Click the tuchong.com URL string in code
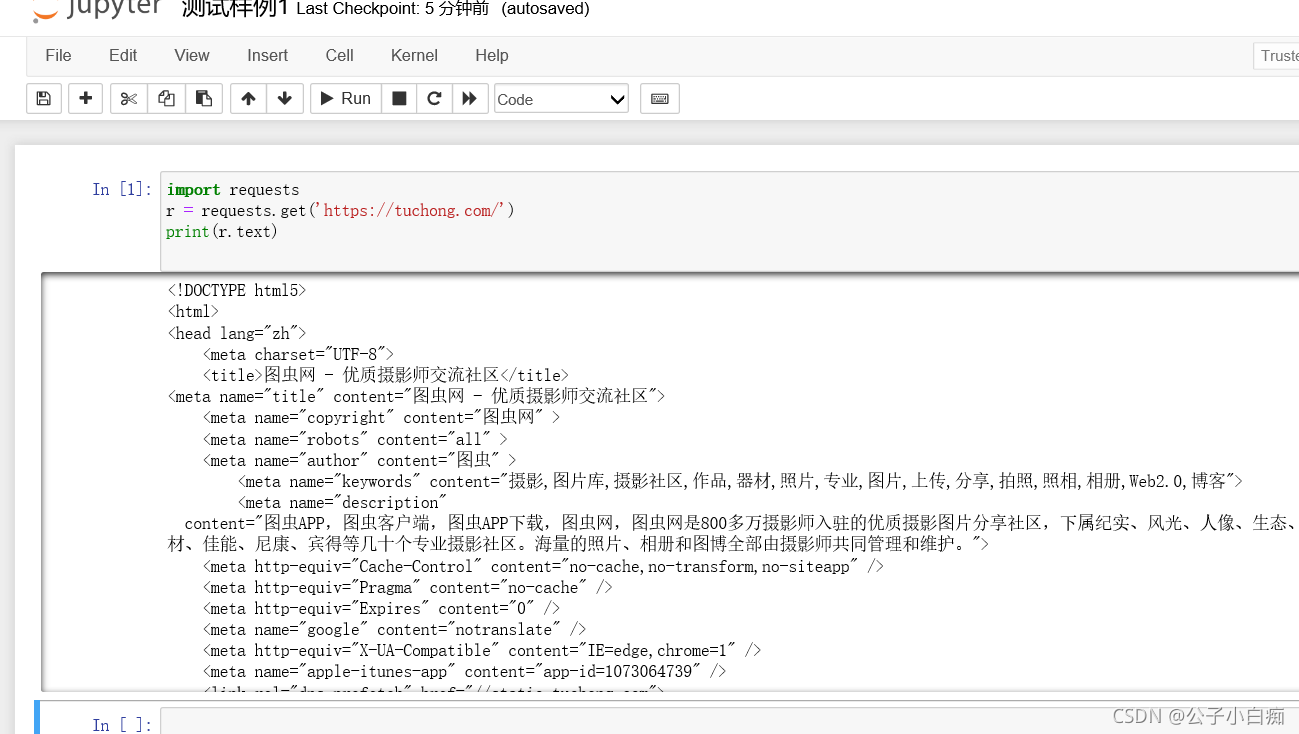Screen dimensions: 1299x734 click(x=411, y=210)
